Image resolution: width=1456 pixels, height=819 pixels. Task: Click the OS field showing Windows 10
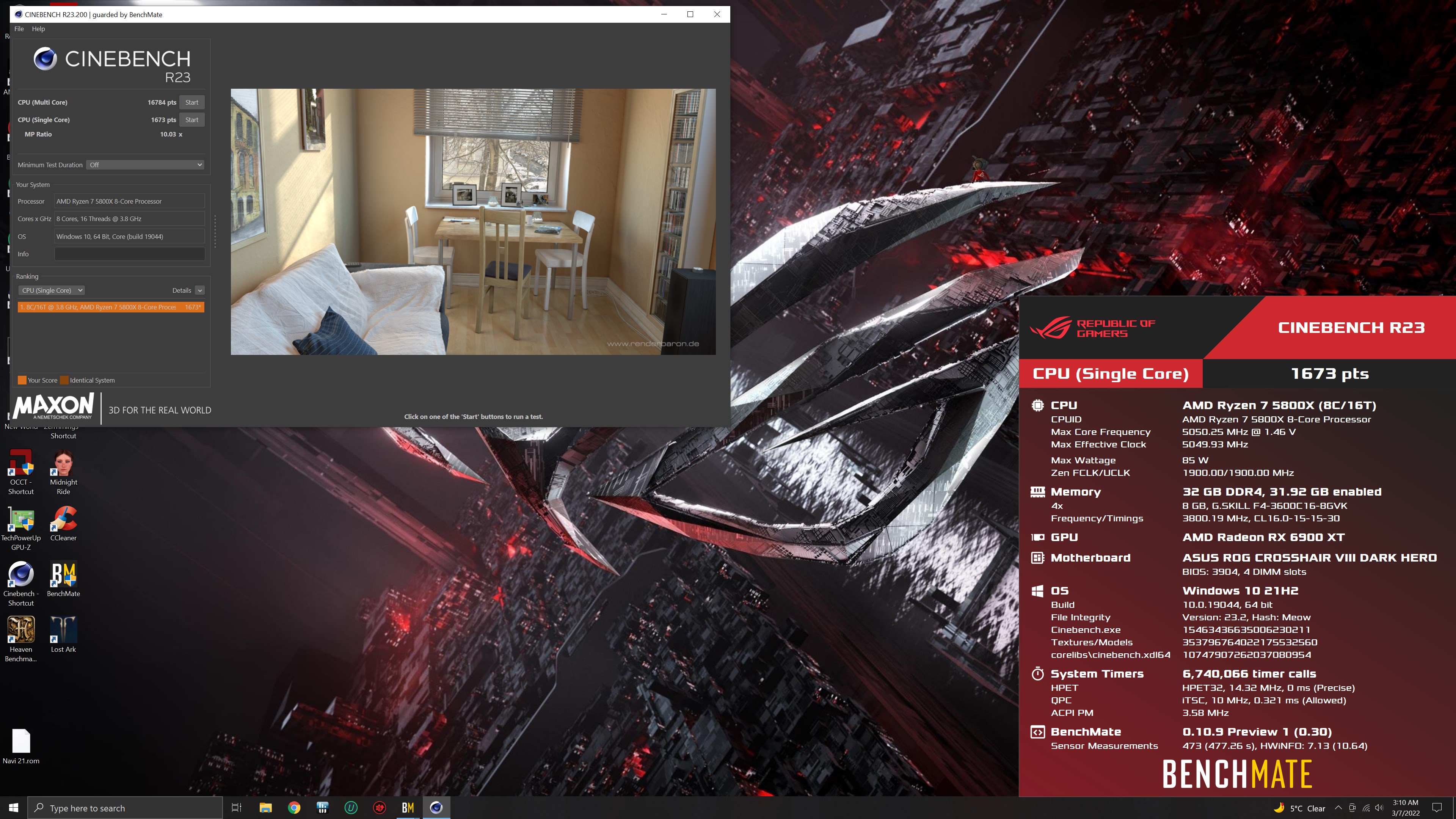[x=129, y=236]
